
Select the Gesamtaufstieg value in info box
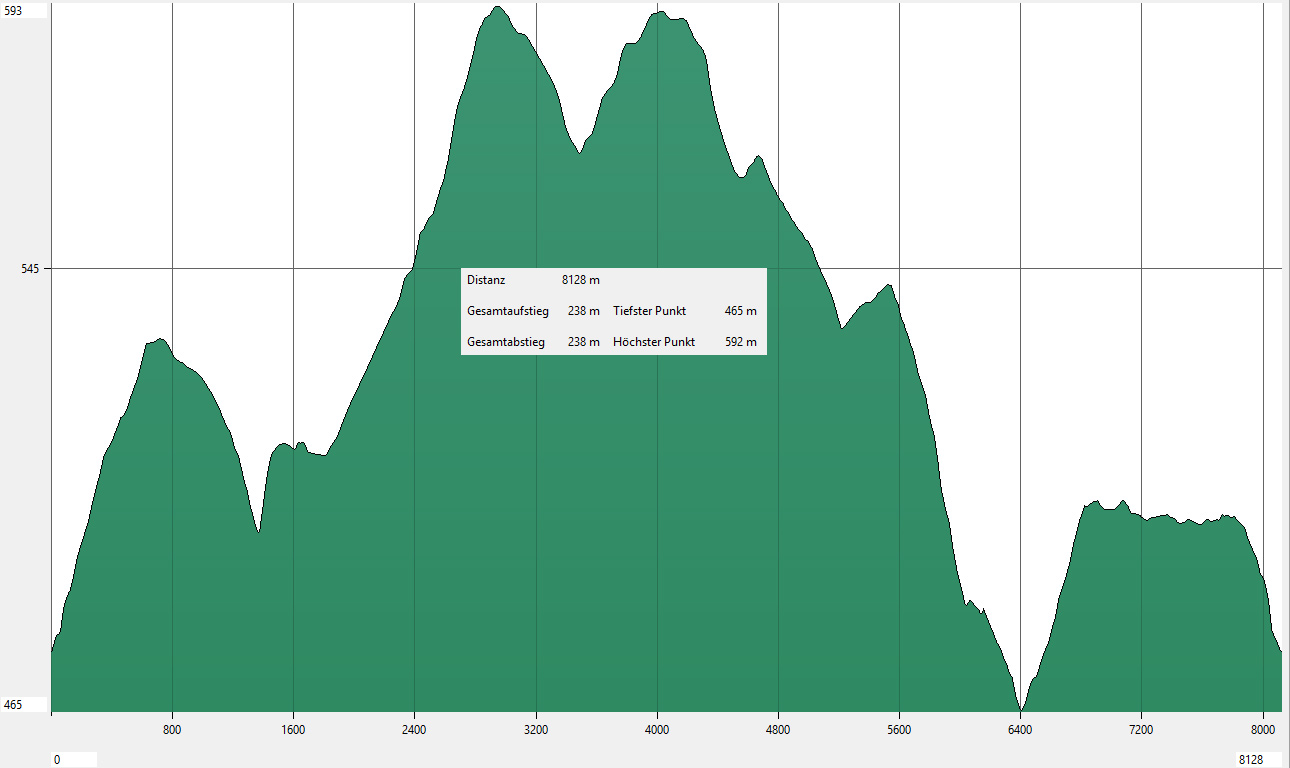[x=583, y=311]
